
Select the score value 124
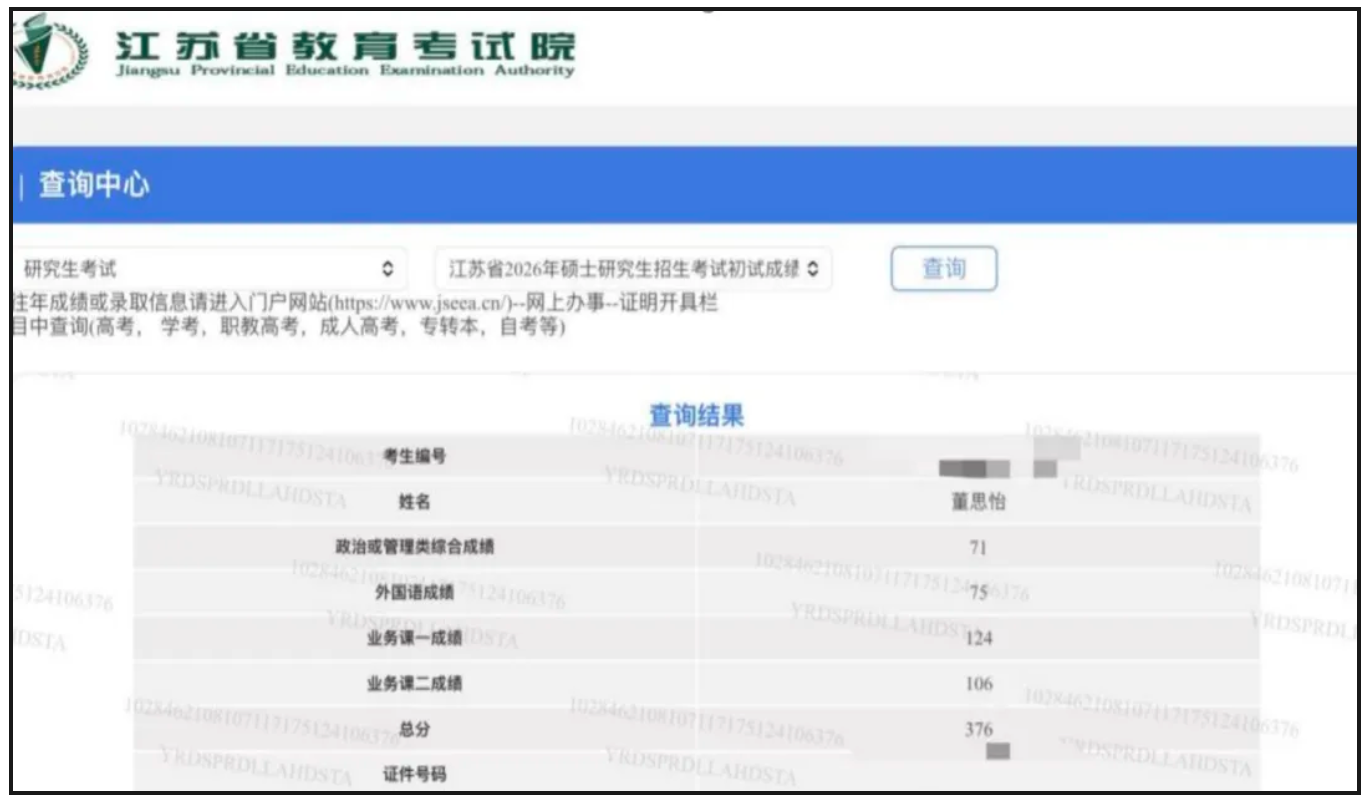click(x=979, y=639)
